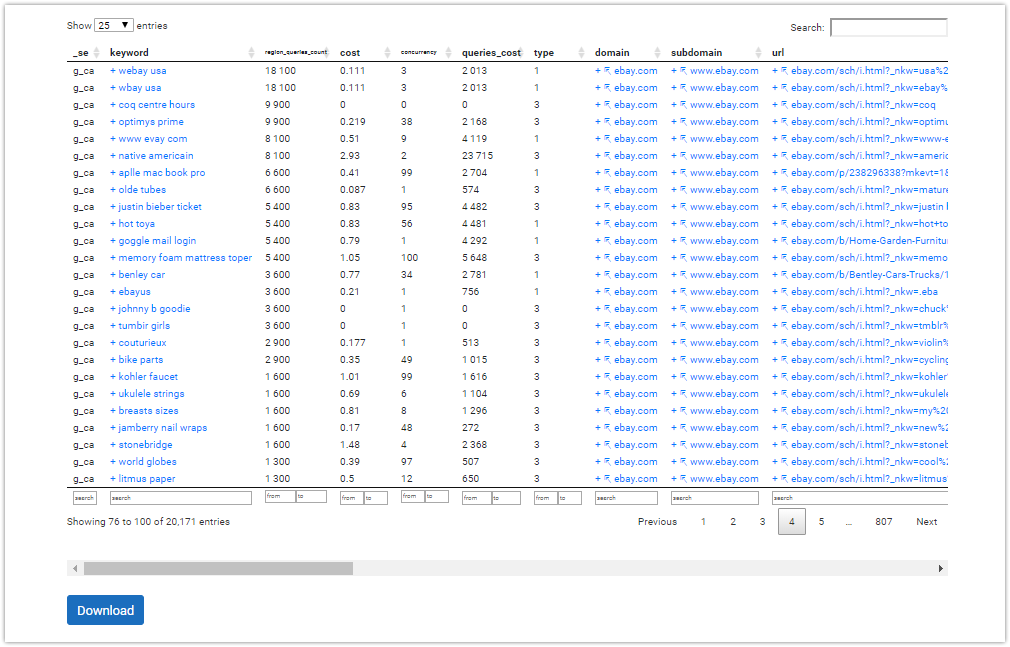
Task: Click the top-right Search input box
Action: click(x=889, y=28)
